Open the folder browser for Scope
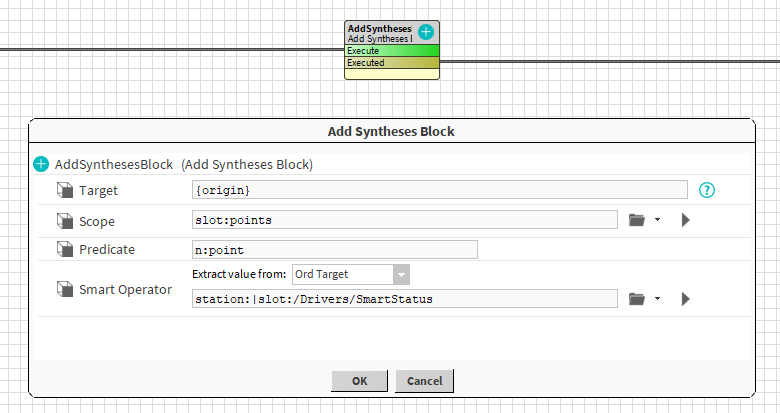This screenshot has height=413, width=780. tap(636, 220)
